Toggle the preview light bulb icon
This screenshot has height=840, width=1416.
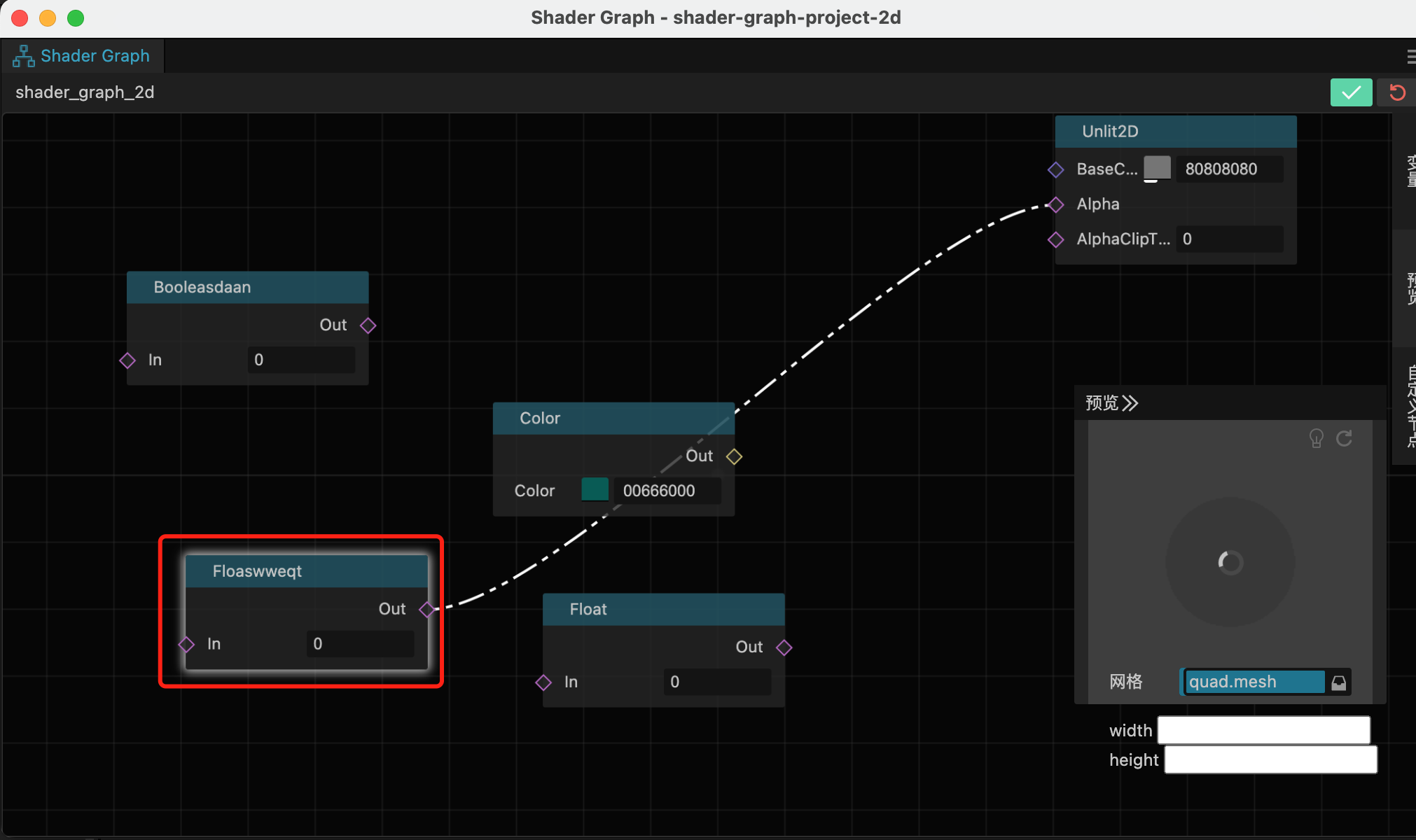1316,439
